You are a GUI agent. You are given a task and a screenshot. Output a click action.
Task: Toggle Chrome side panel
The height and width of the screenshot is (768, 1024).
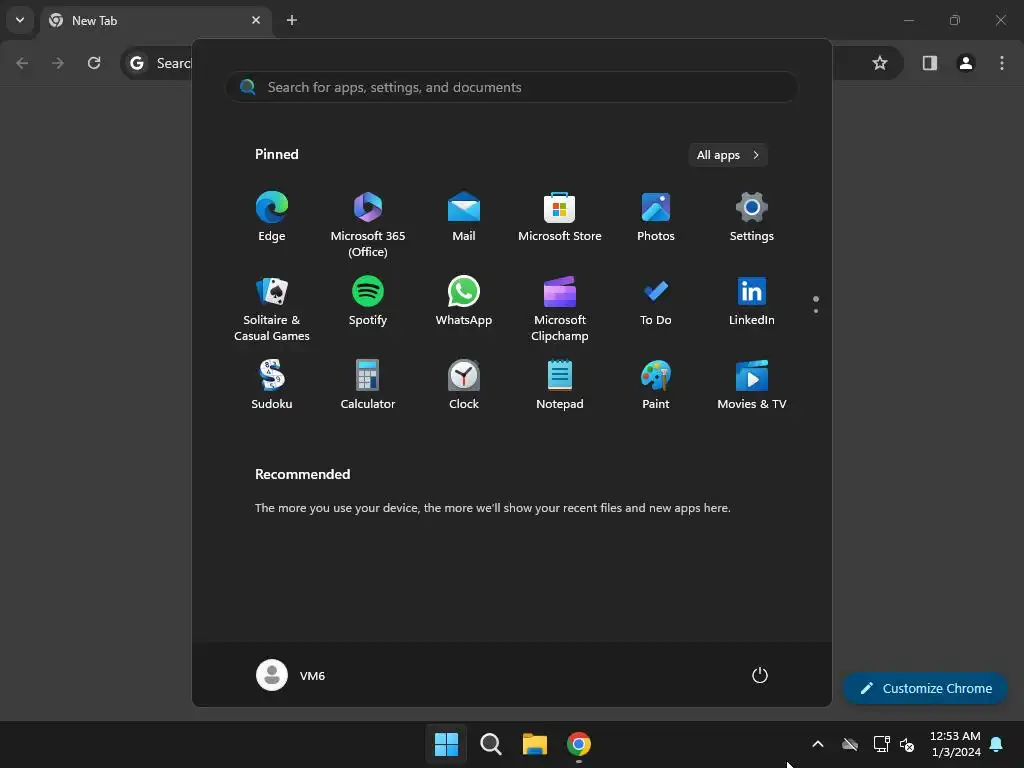929,63
